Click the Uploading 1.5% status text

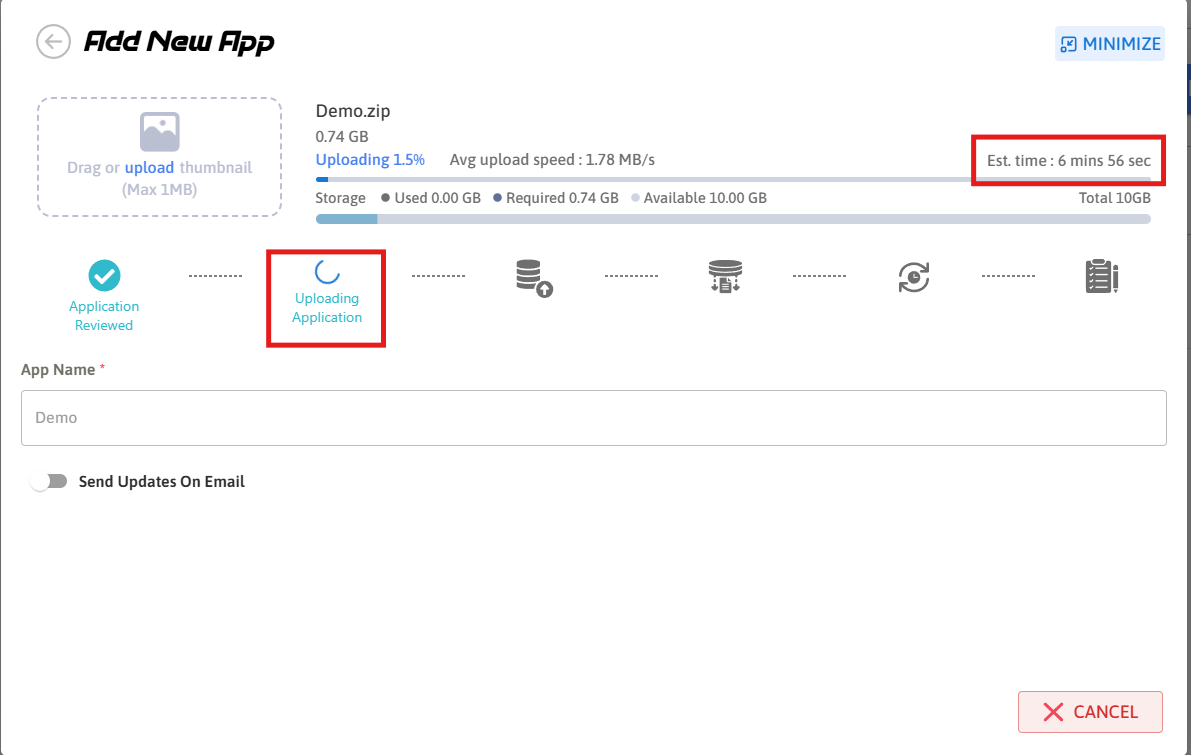pos(370,160)
